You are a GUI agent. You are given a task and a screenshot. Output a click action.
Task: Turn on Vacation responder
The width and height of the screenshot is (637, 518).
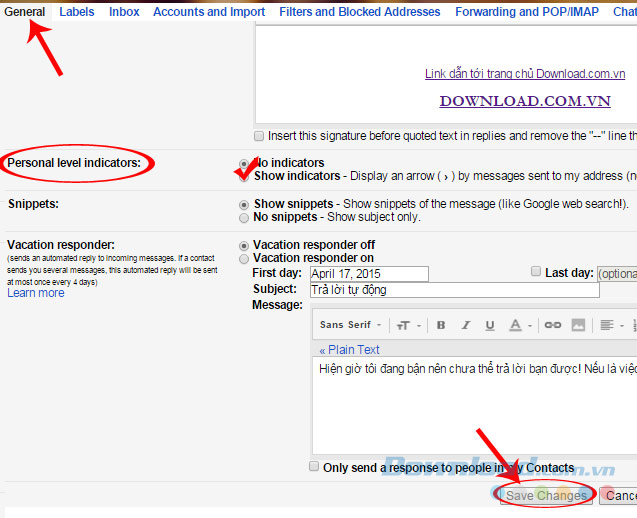pos(245,258)
